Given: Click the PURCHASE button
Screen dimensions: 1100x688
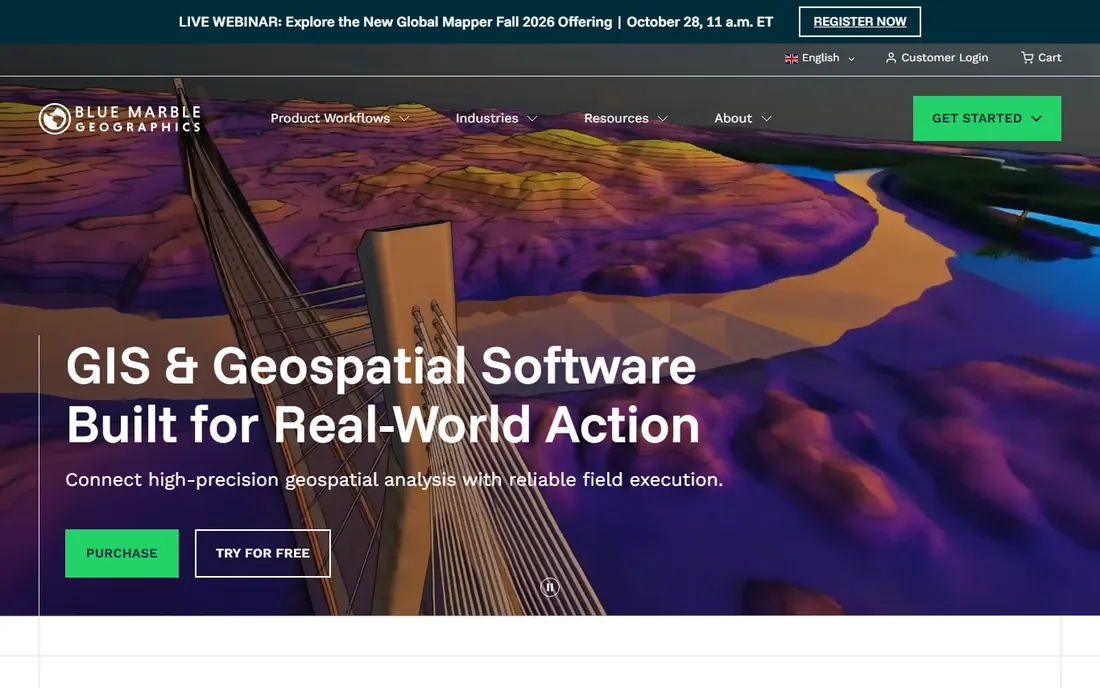Looking at the screenshot, I should click(x=122, y=553).
